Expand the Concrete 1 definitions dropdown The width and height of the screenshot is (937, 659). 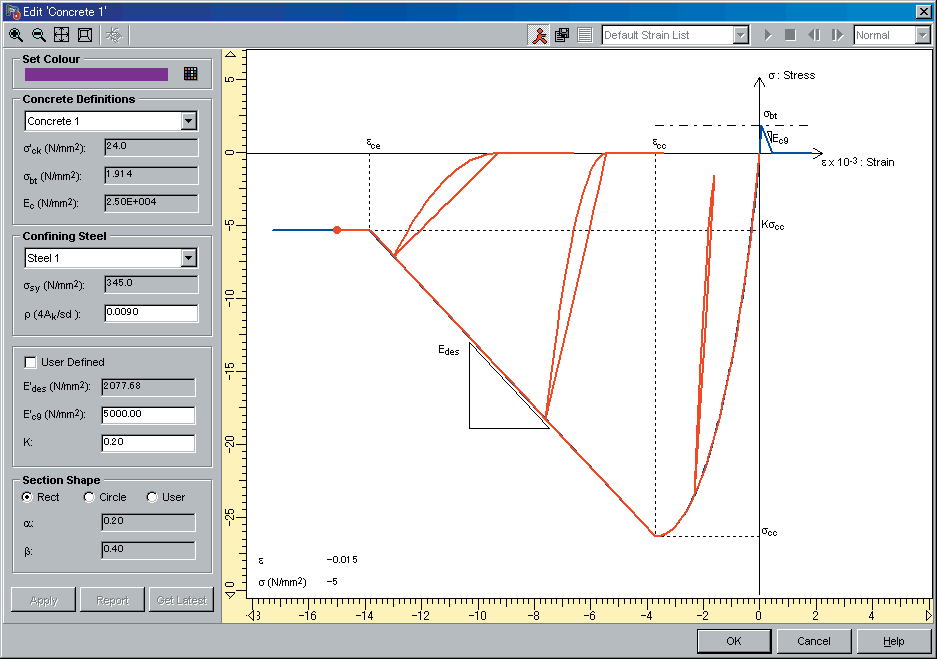tap(189, 121)
